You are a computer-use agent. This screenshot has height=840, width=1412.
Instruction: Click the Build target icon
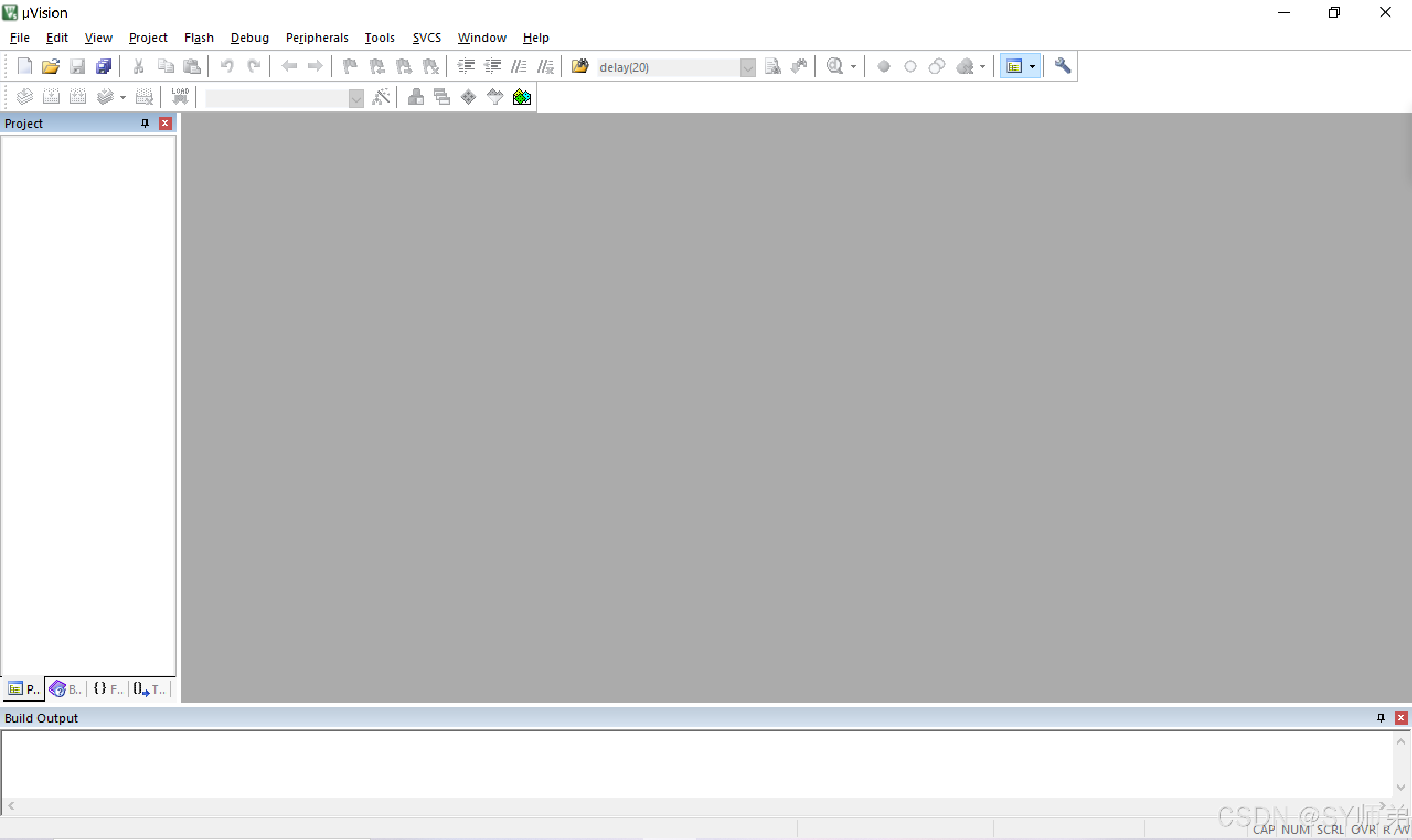[x=51, y=97]
